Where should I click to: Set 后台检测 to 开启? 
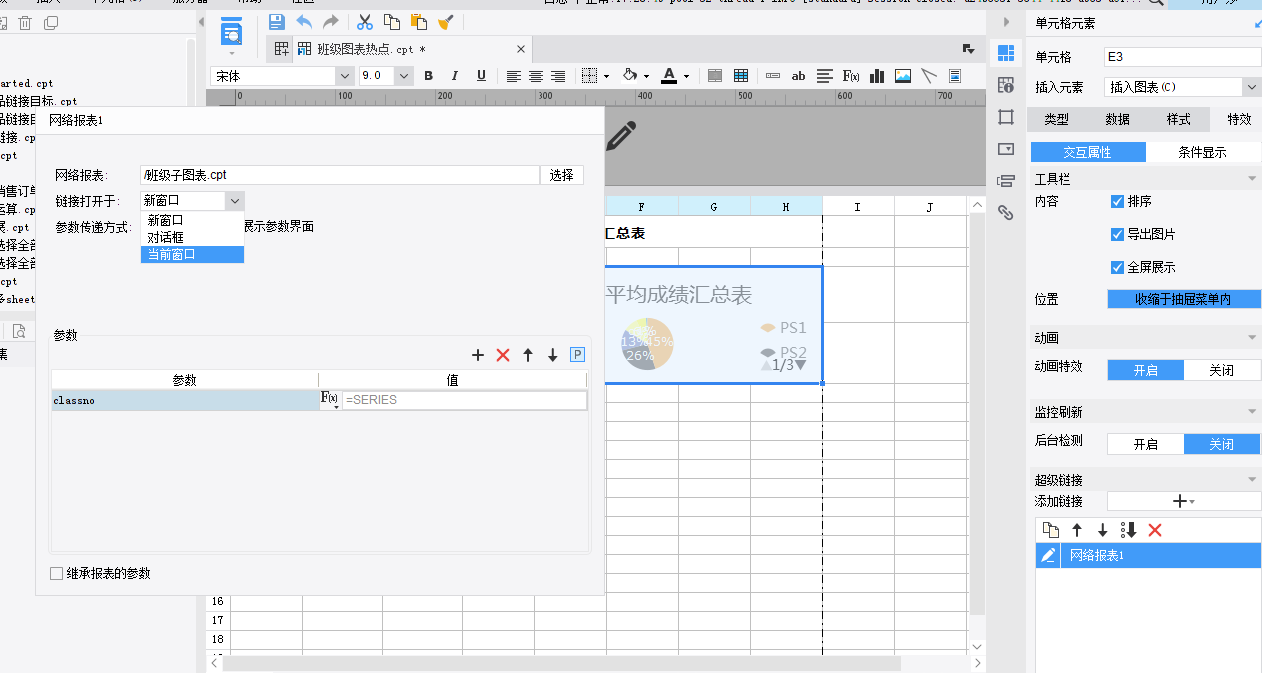click(x=1145, y=444)
